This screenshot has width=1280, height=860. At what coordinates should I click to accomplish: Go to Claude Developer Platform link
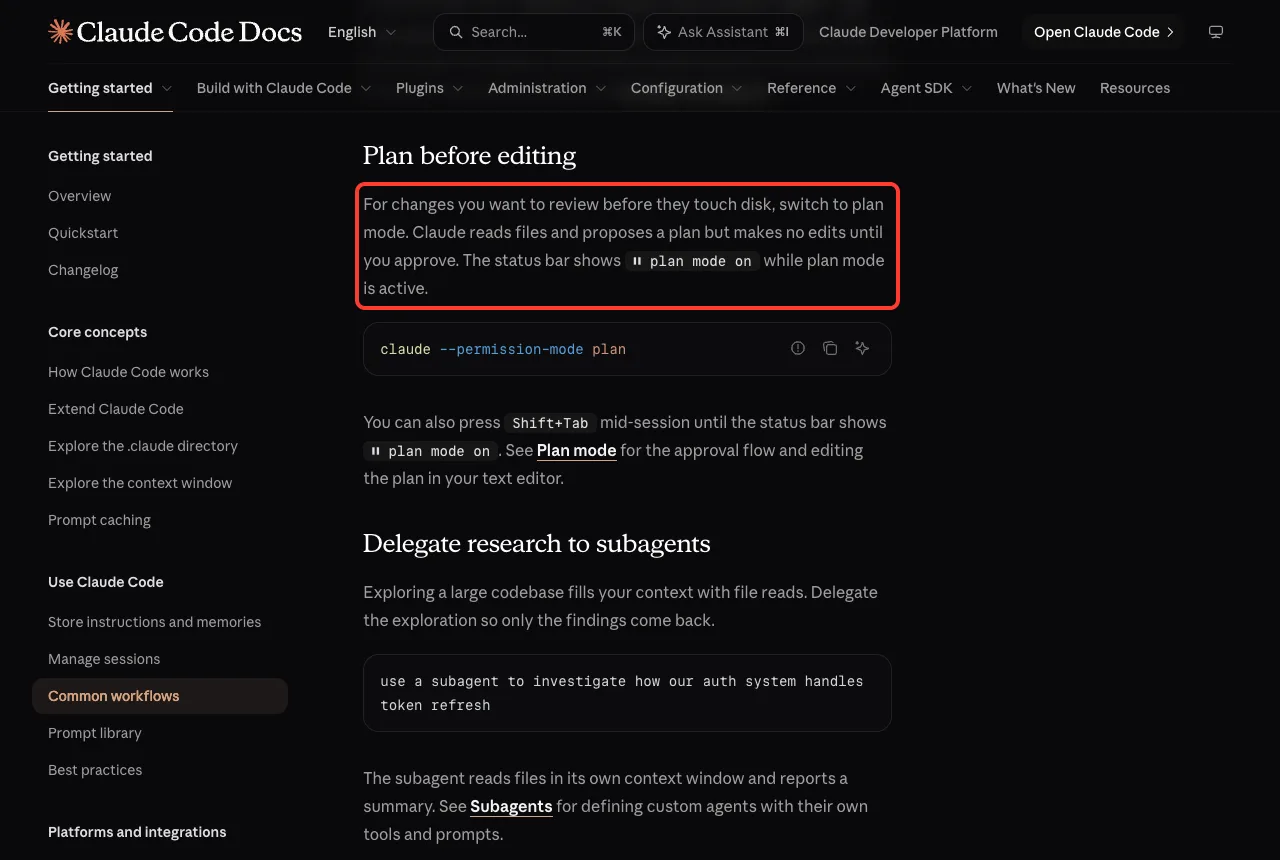908,32
